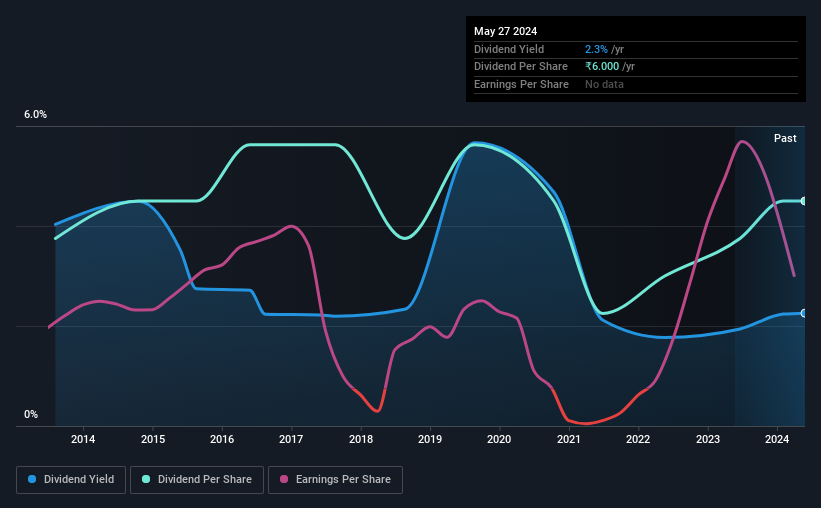The height and width of the screenshot is (508, 821).
Task: Select the 2024 axis label
Action: point(776,439)
